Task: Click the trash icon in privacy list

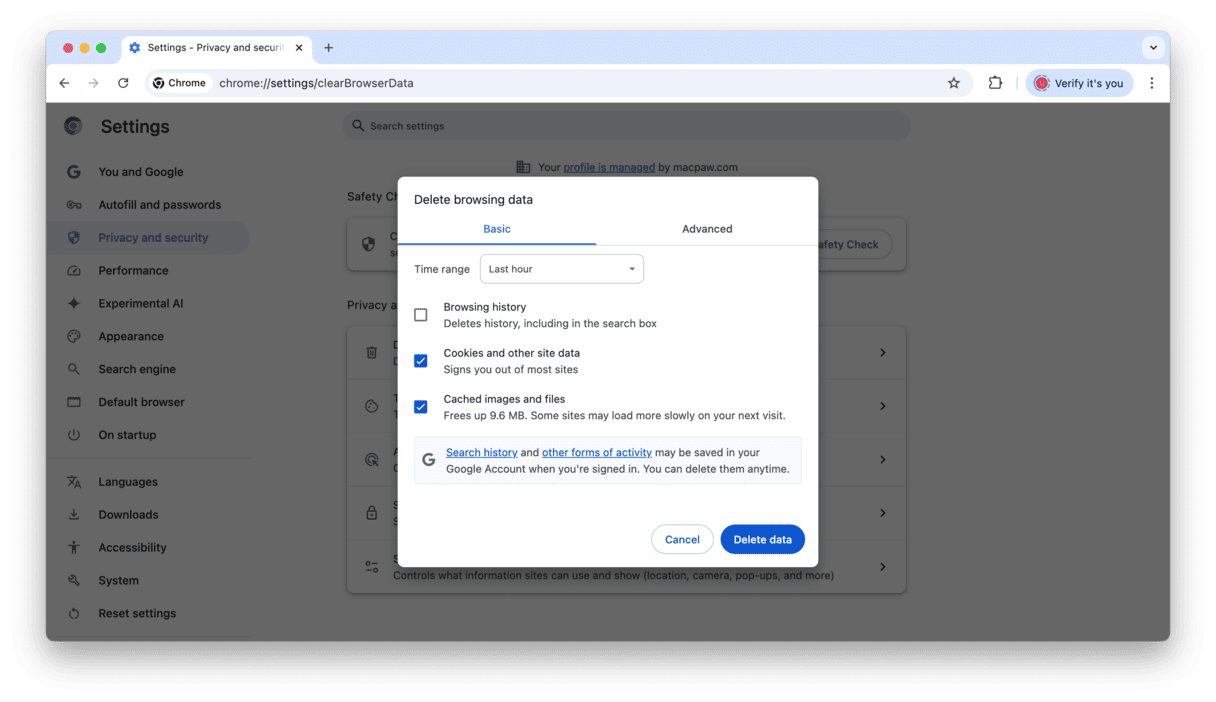Action: tap(372, 353)
